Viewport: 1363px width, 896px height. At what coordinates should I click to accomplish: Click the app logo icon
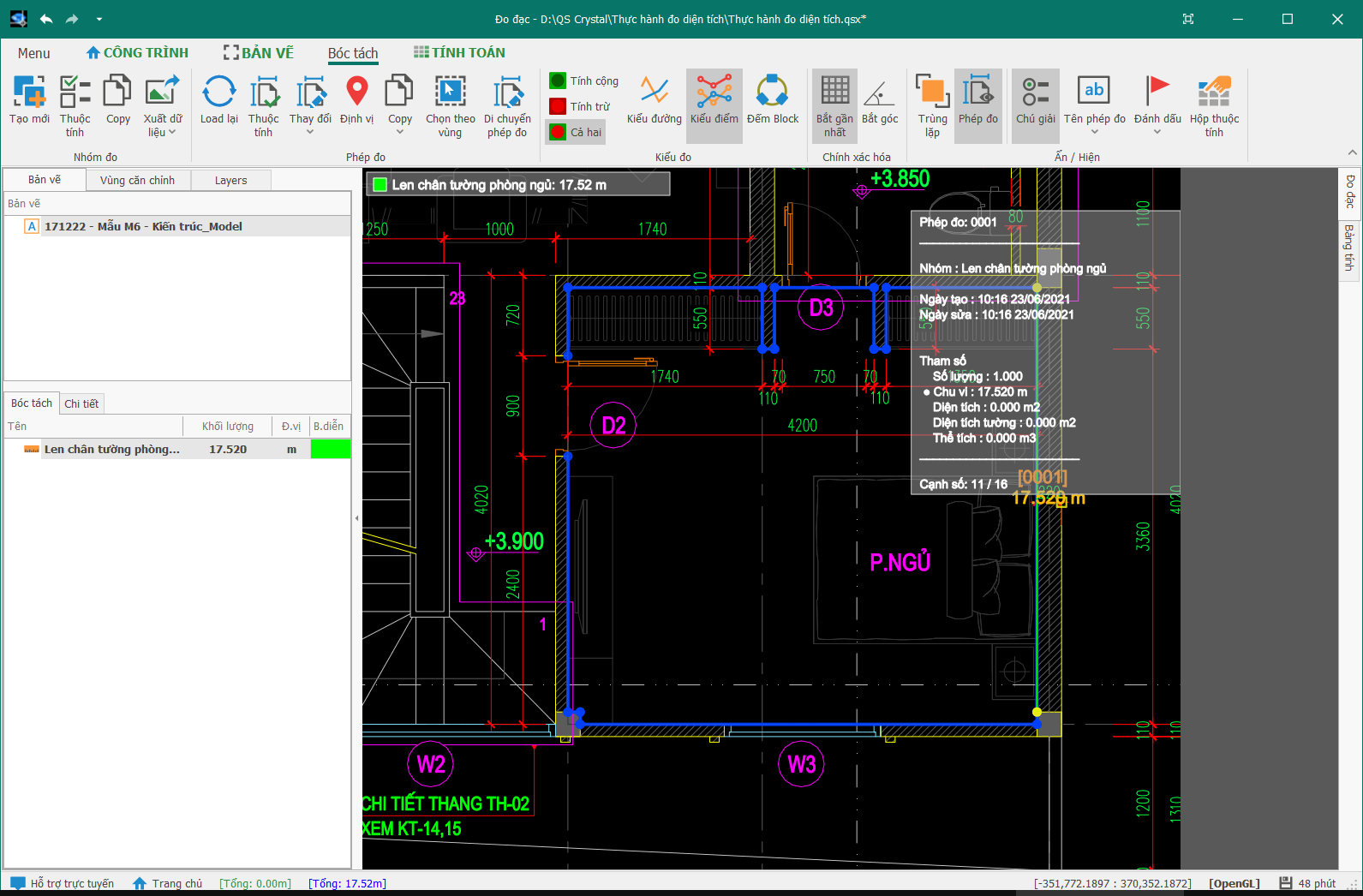tap(18, 19)
